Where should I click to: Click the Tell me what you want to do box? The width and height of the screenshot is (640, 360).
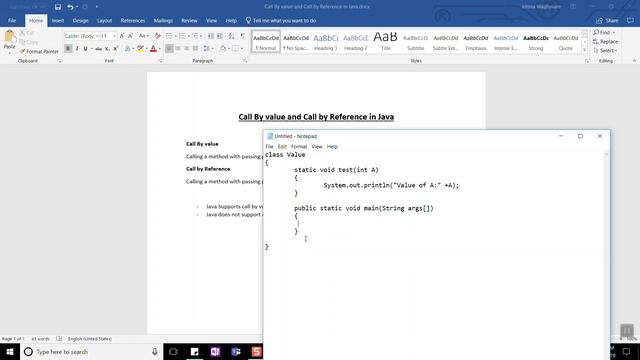(x=281, y=20)
